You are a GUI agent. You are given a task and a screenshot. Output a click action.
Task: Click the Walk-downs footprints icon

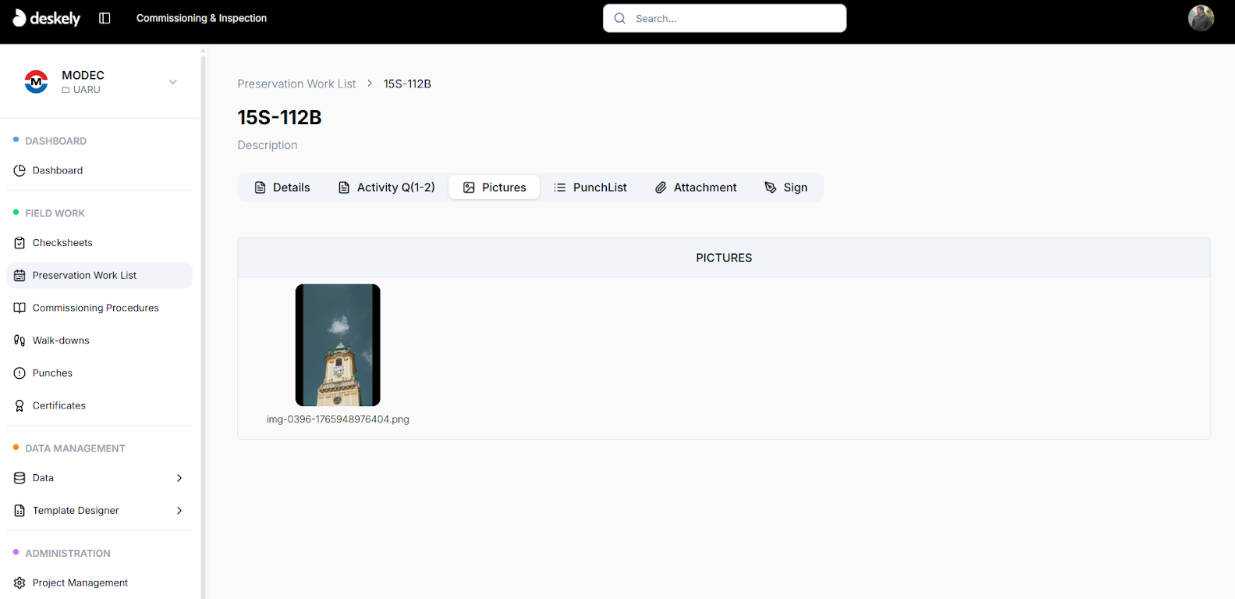[19, 341]
